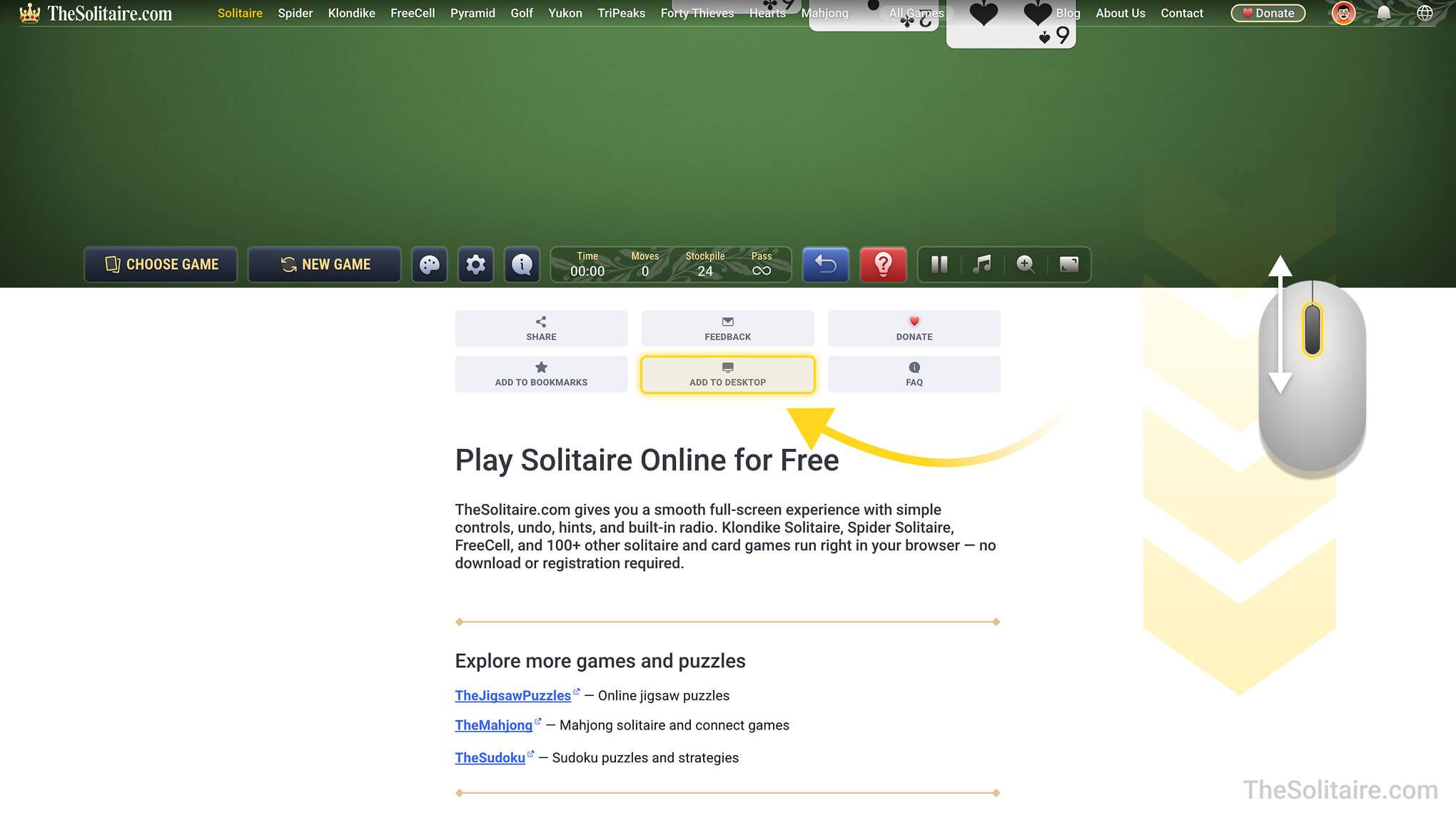Viewport: 1456px width, 818px height.
Task: Open Golf from navigation
Action: 522,13
